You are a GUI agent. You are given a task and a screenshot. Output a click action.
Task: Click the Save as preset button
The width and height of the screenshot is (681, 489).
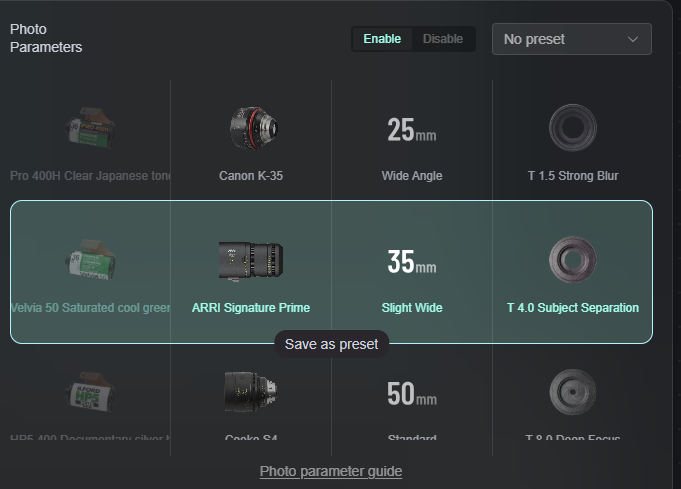[331, 344]
